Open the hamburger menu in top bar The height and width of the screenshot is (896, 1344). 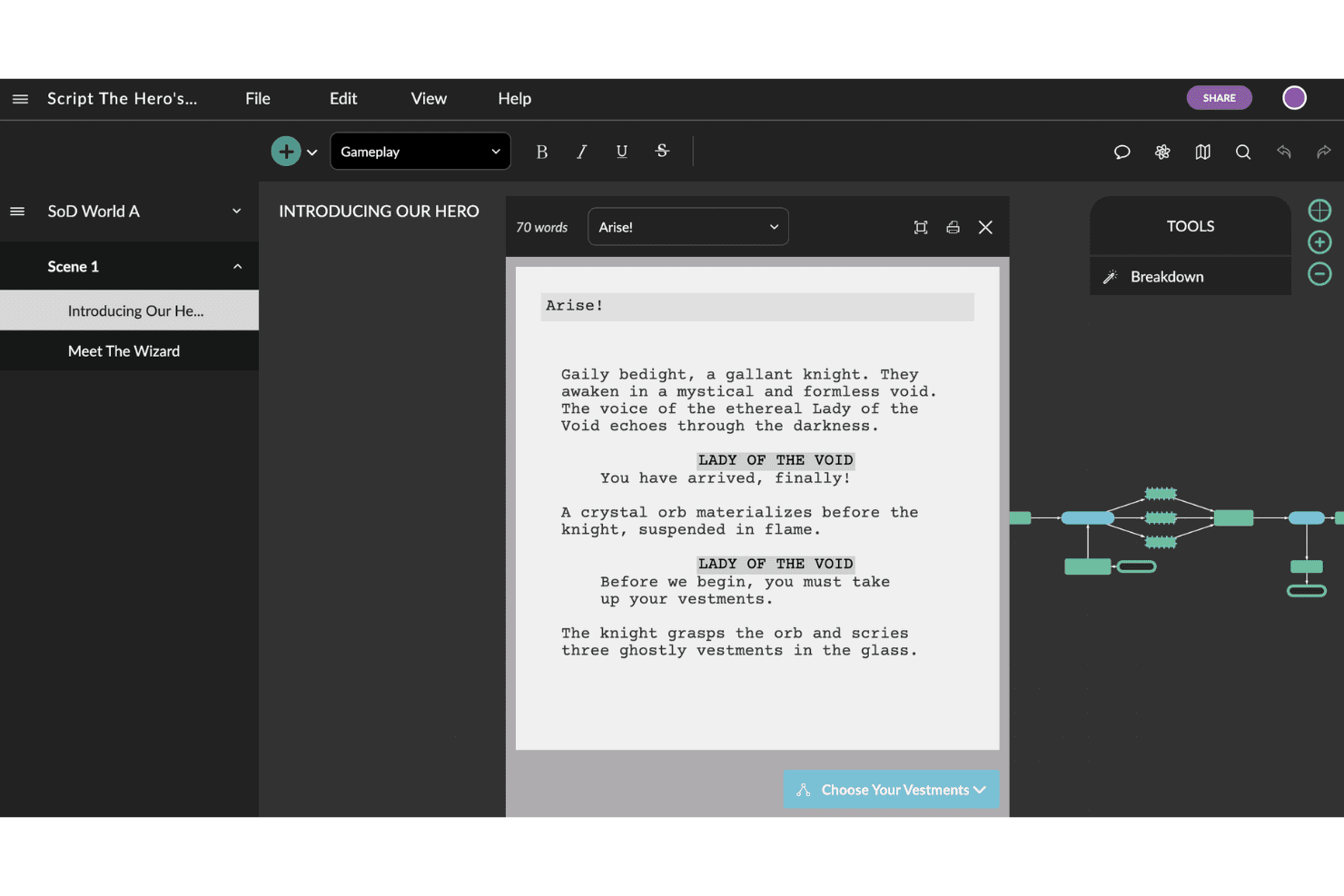tap(20, 99)
